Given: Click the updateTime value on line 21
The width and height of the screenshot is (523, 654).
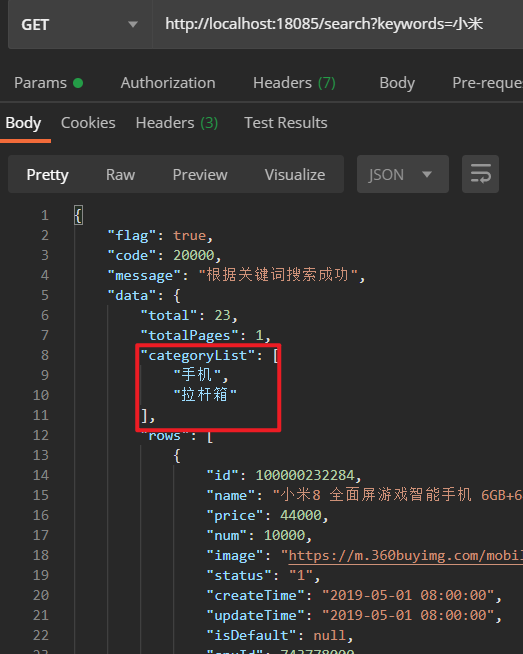Looking at the screenshot, I should point(408,615).
